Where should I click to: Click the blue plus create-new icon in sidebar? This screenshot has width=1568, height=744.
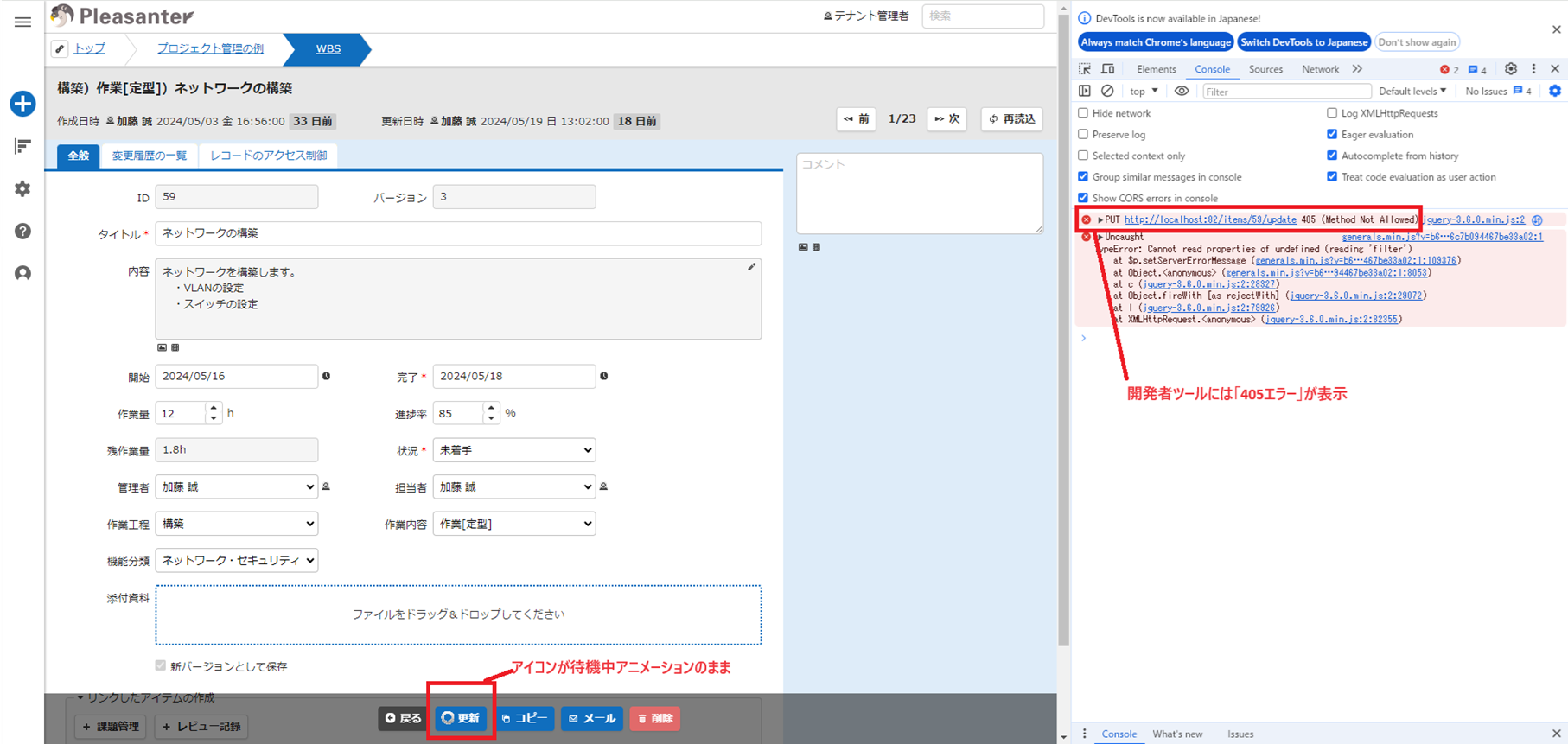22,104
